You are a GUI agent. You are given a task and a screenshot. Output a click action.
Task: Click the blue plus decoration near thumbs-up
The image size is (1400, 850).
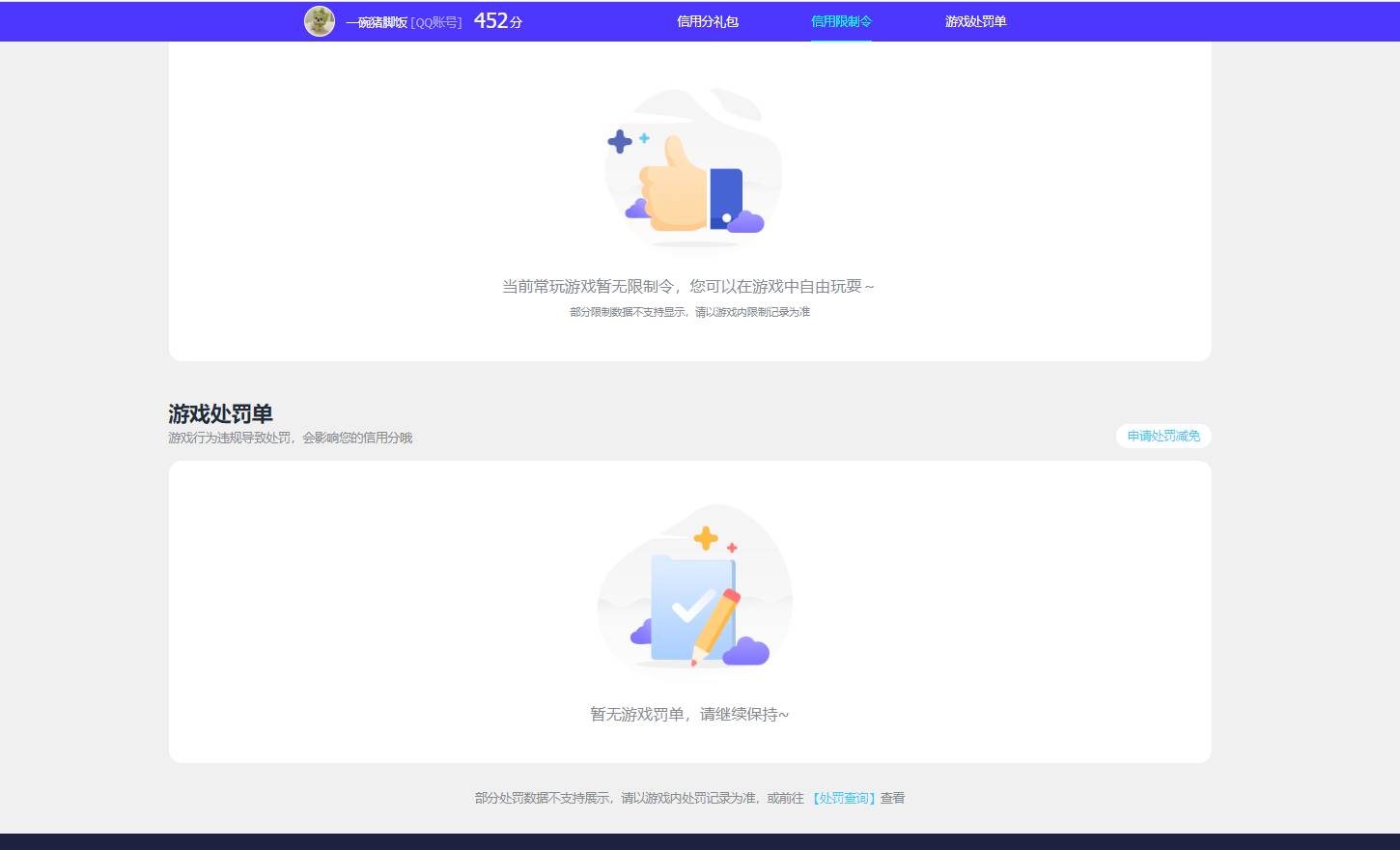pyautogui.click(x=619, y=141)
